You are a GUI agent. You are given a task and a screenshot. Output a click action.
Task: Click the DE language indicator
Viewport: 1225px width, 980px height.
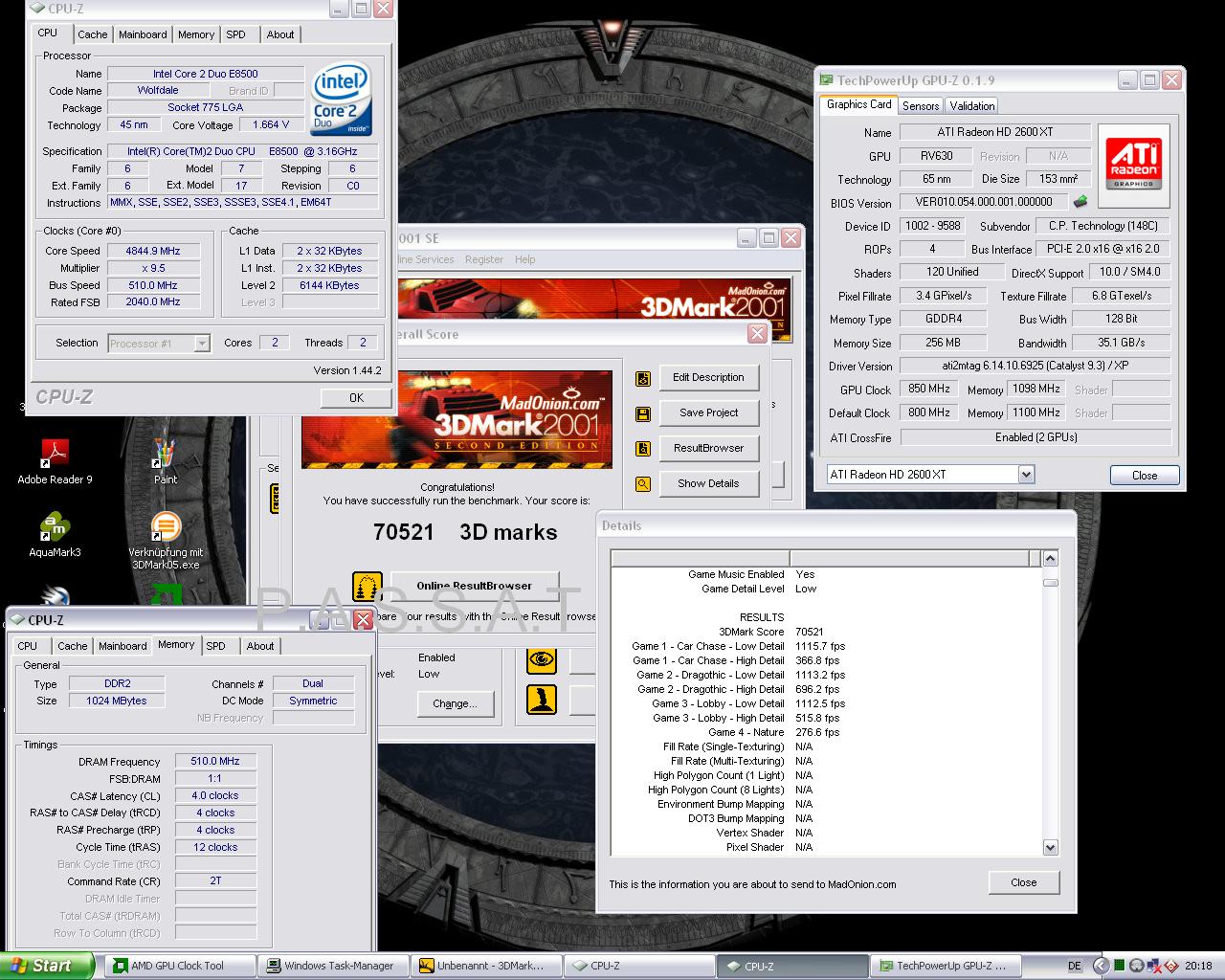click(1075, 966)
